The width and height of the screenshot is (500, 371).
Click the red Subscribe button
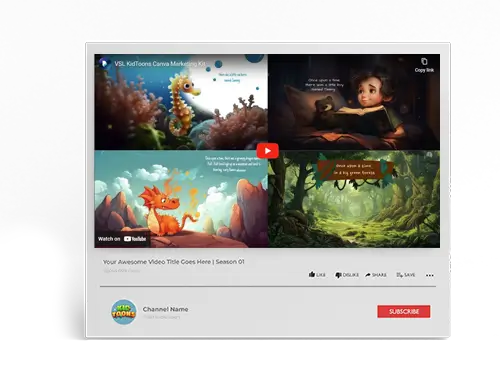tap(404, 312)
